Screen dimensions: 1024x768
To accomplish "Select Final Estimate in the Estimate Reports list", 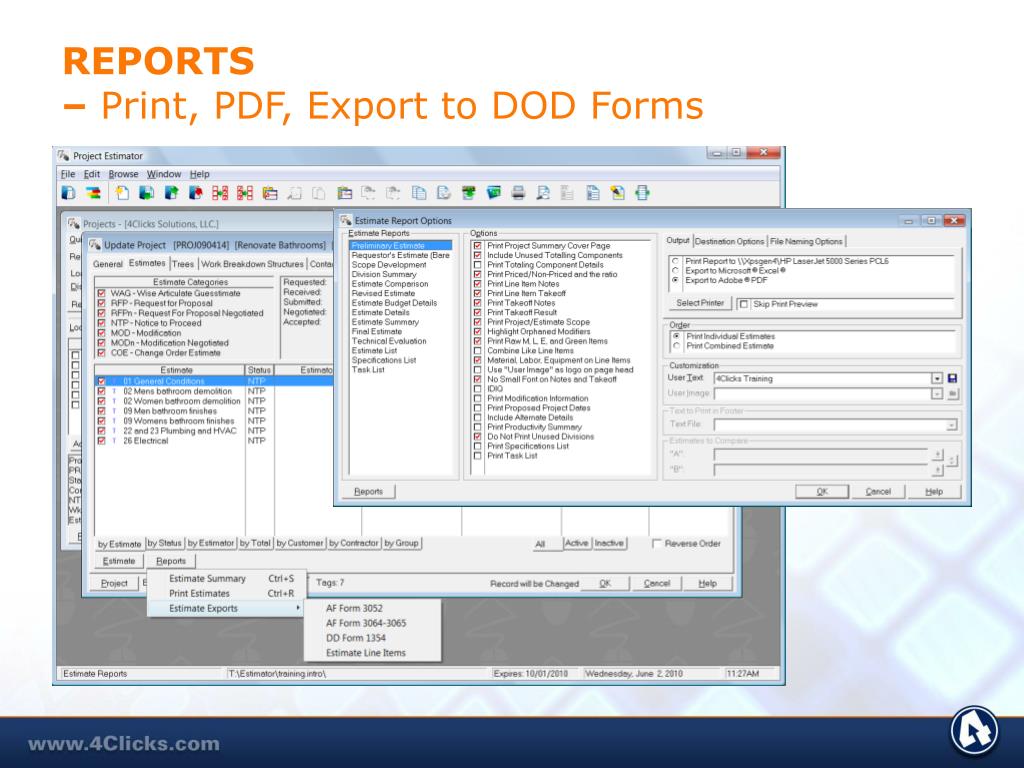I will pyautogui.click(x=377, y=331).
